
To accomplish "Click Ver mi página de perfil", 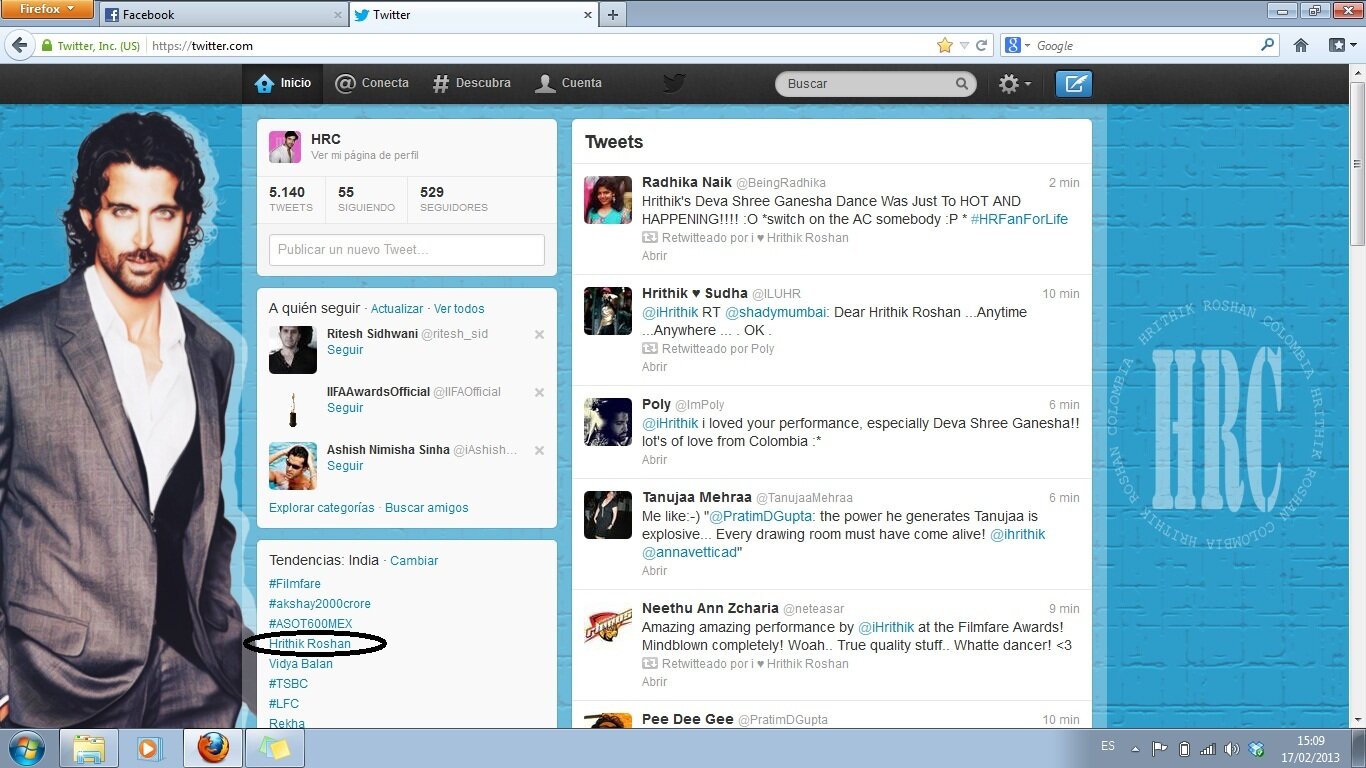I will tap(365, 156).
